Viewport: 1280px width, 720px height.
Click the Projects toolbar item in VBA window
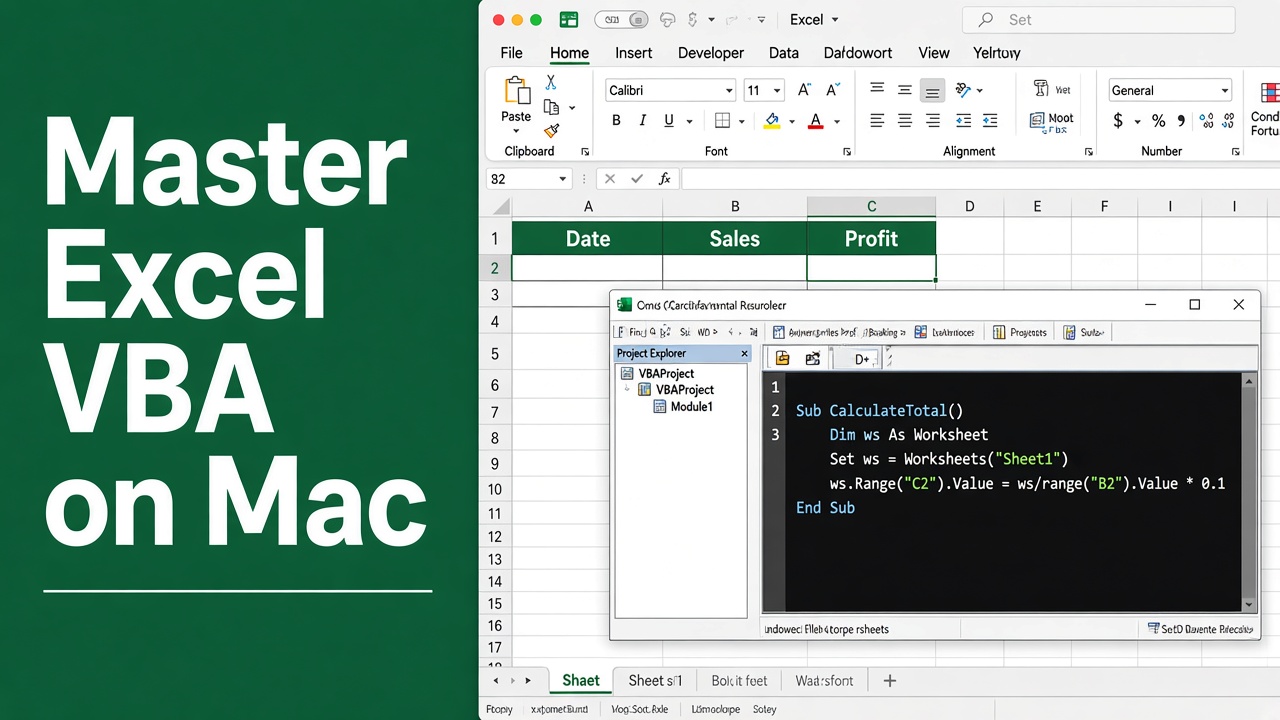click(1019, 332)
